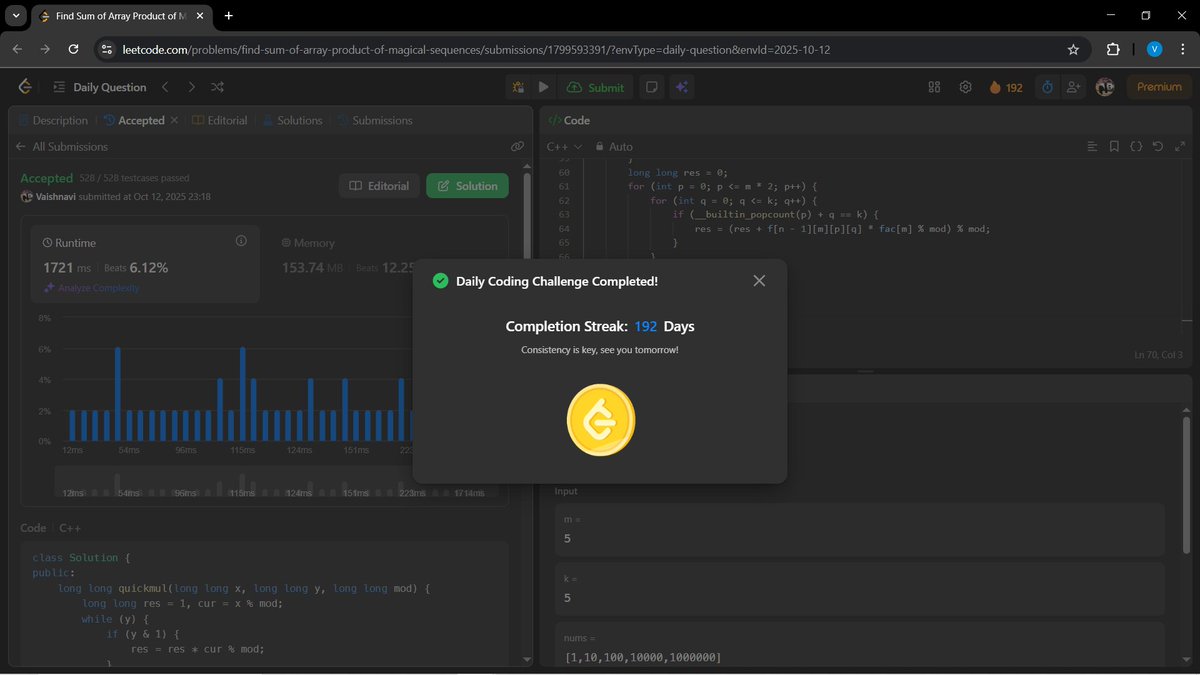Expand editor with fullscreen arrows icon

1181,146
